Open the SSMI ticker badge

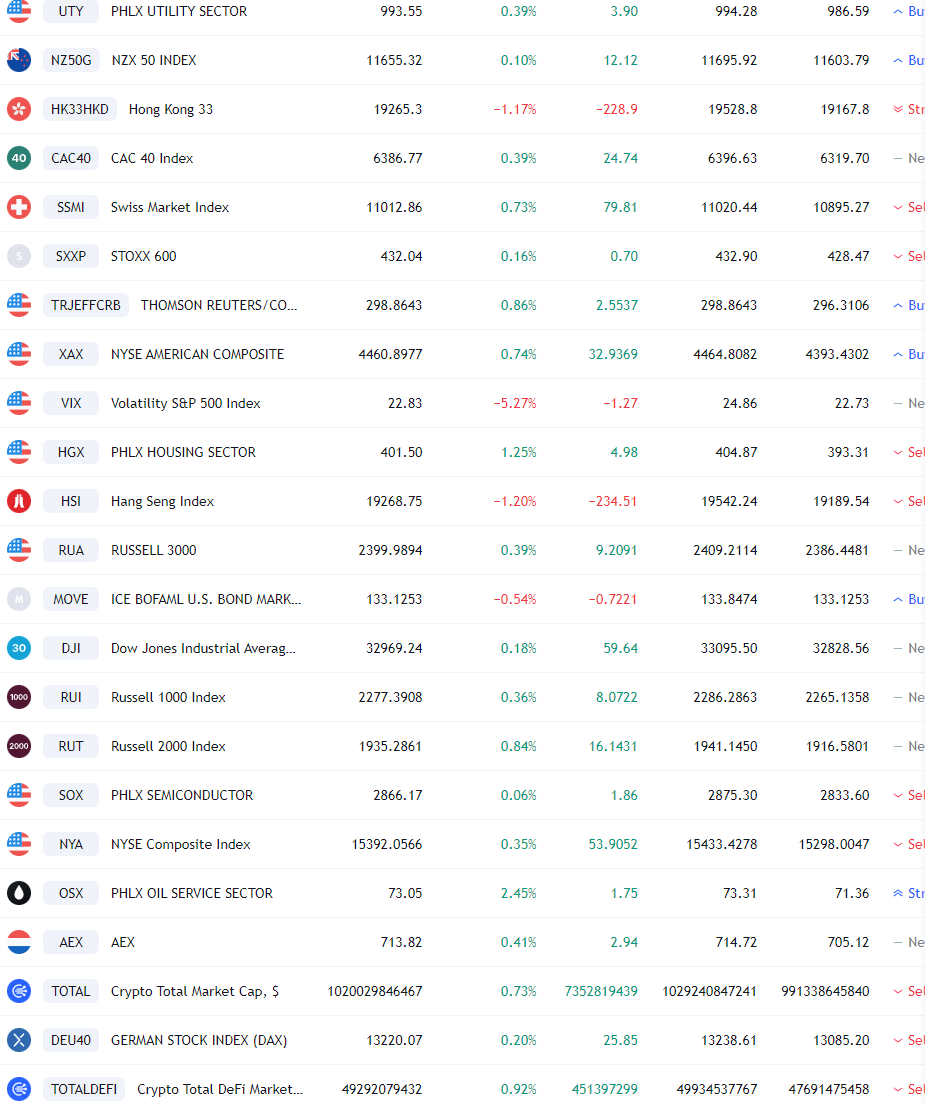(70, 207)
